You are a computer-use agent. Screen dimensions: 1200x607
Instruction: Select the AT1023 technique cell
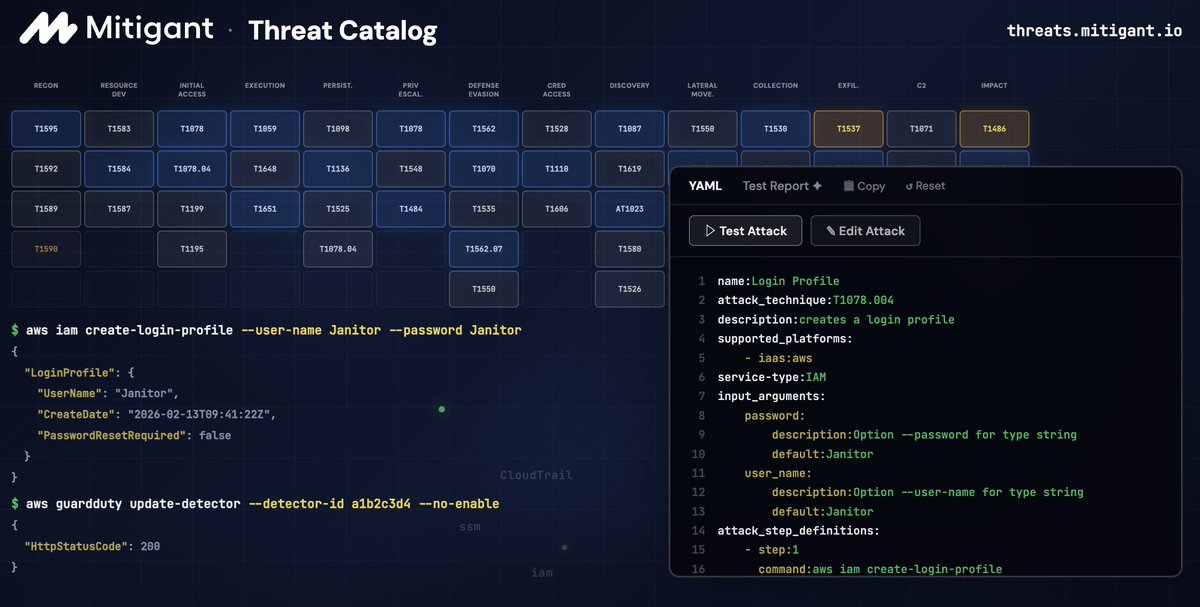point(630,209)
